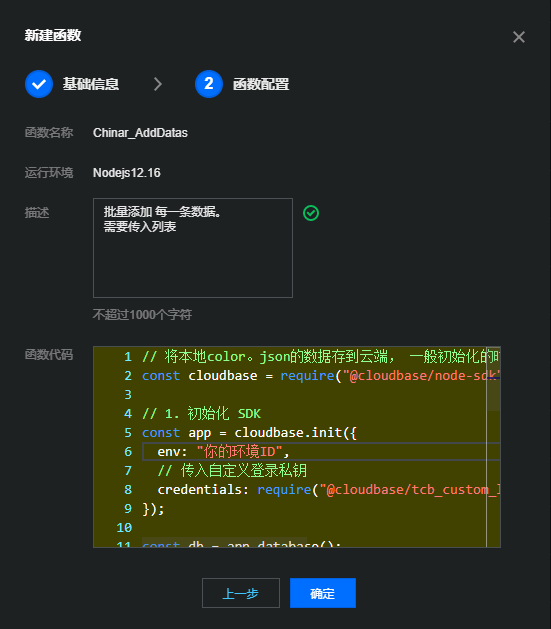The height and width of the screenshot is (629, 551).
Task: Go to the 基础信息 step label
Action: click(91, 84)
